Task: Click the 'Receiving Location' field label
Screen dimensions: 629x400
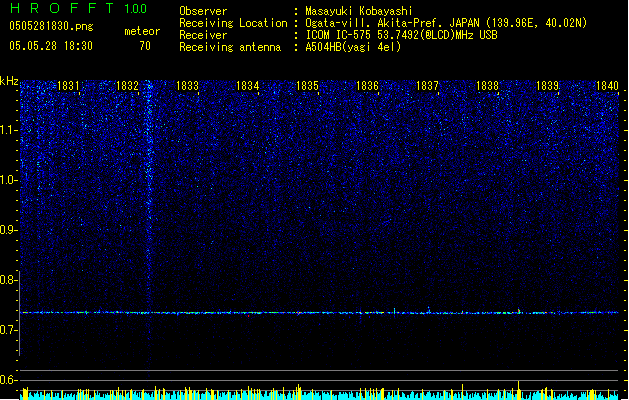Action: [233, 23]
